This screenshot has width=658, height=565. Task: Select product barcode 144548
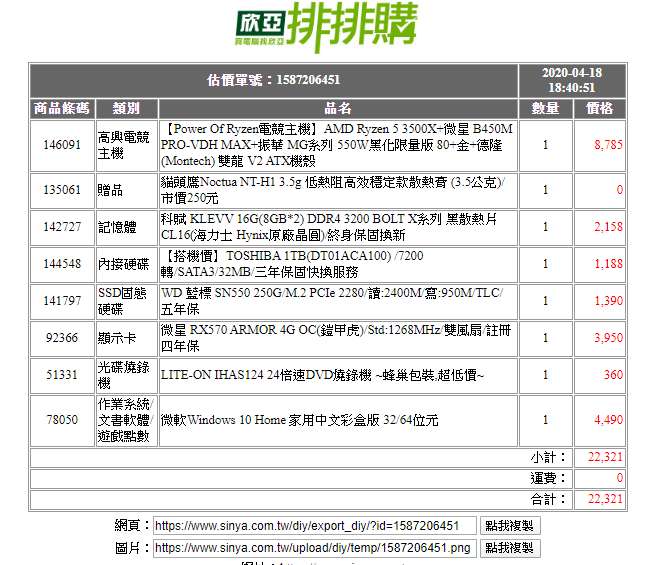click(62, 264)
